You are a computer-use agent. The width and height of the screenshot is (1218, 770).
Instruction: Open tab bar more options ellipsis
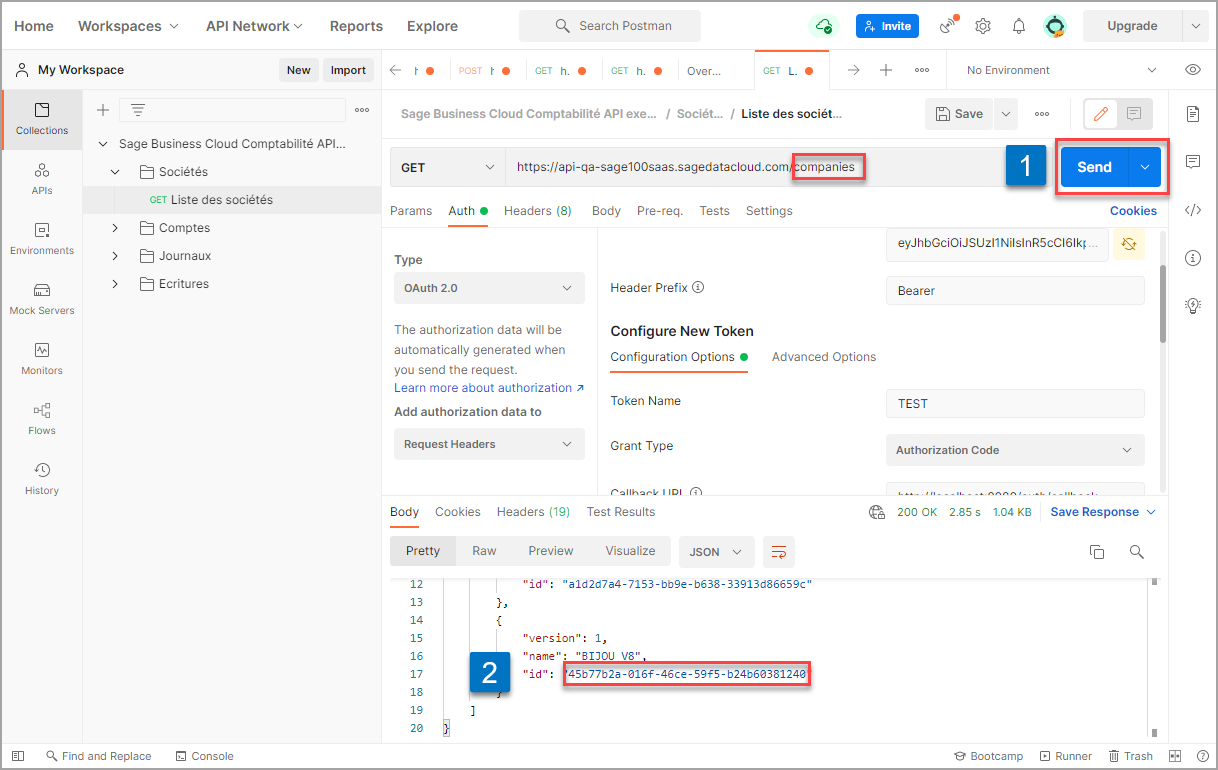tap(922, 70)
